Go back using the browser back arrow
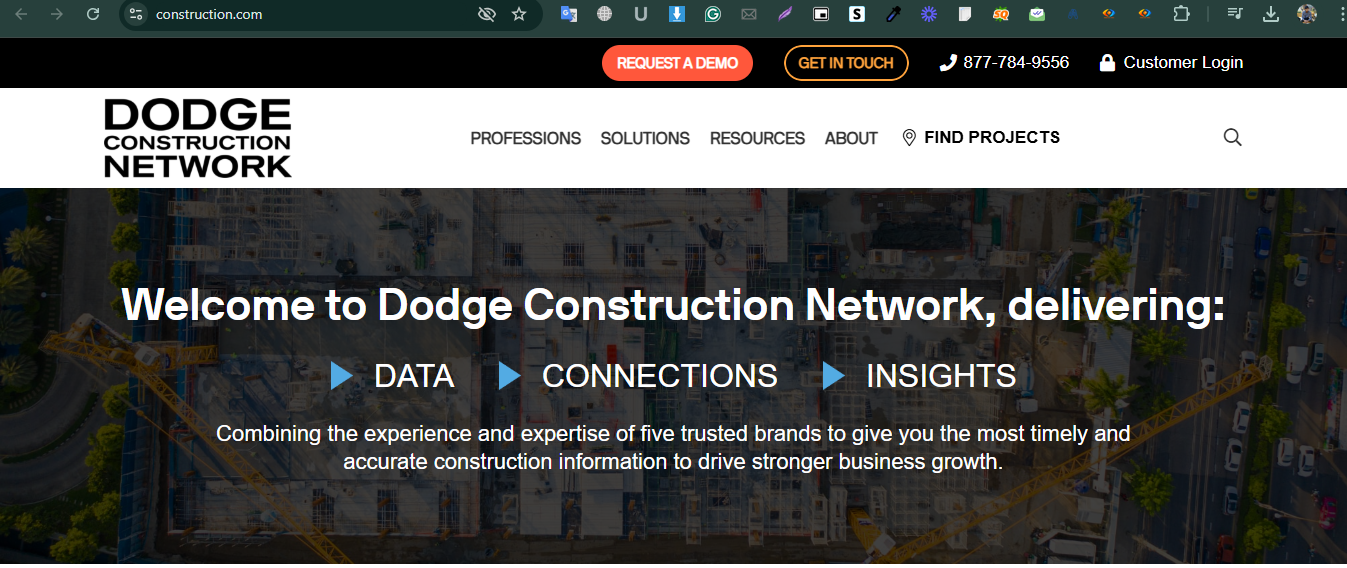Viewport: 1347px width, 568px height. click(21, 14)
